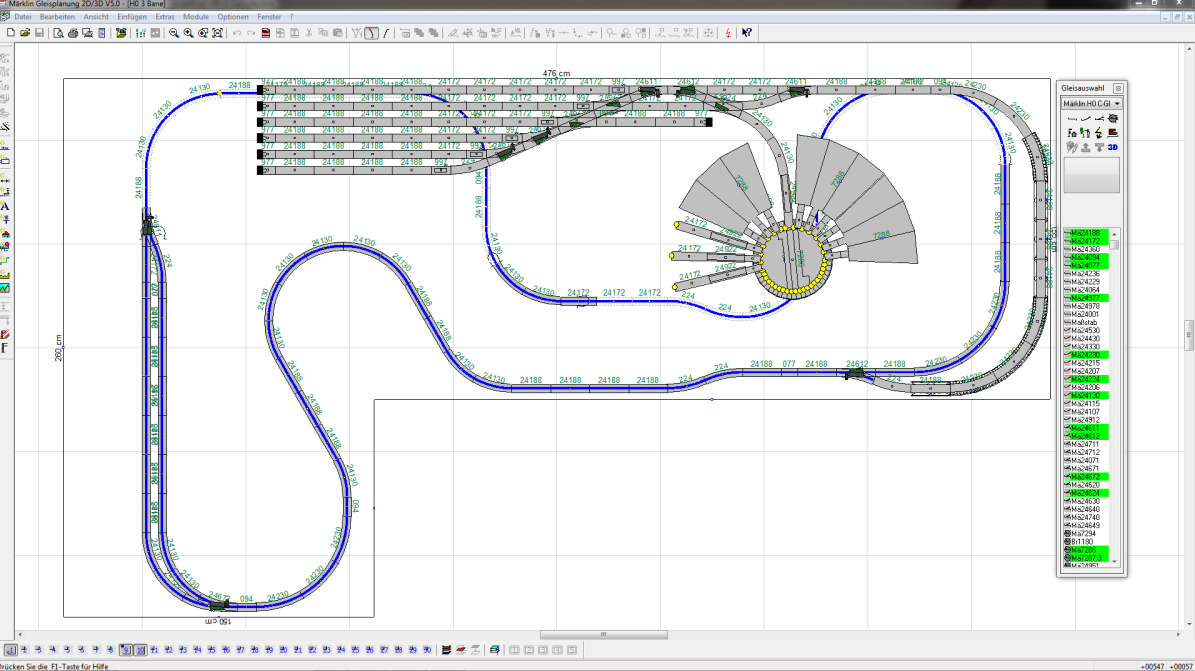Click the Save diskette icon
This screenshot has width=1195, height=671.
click(40, 33)
